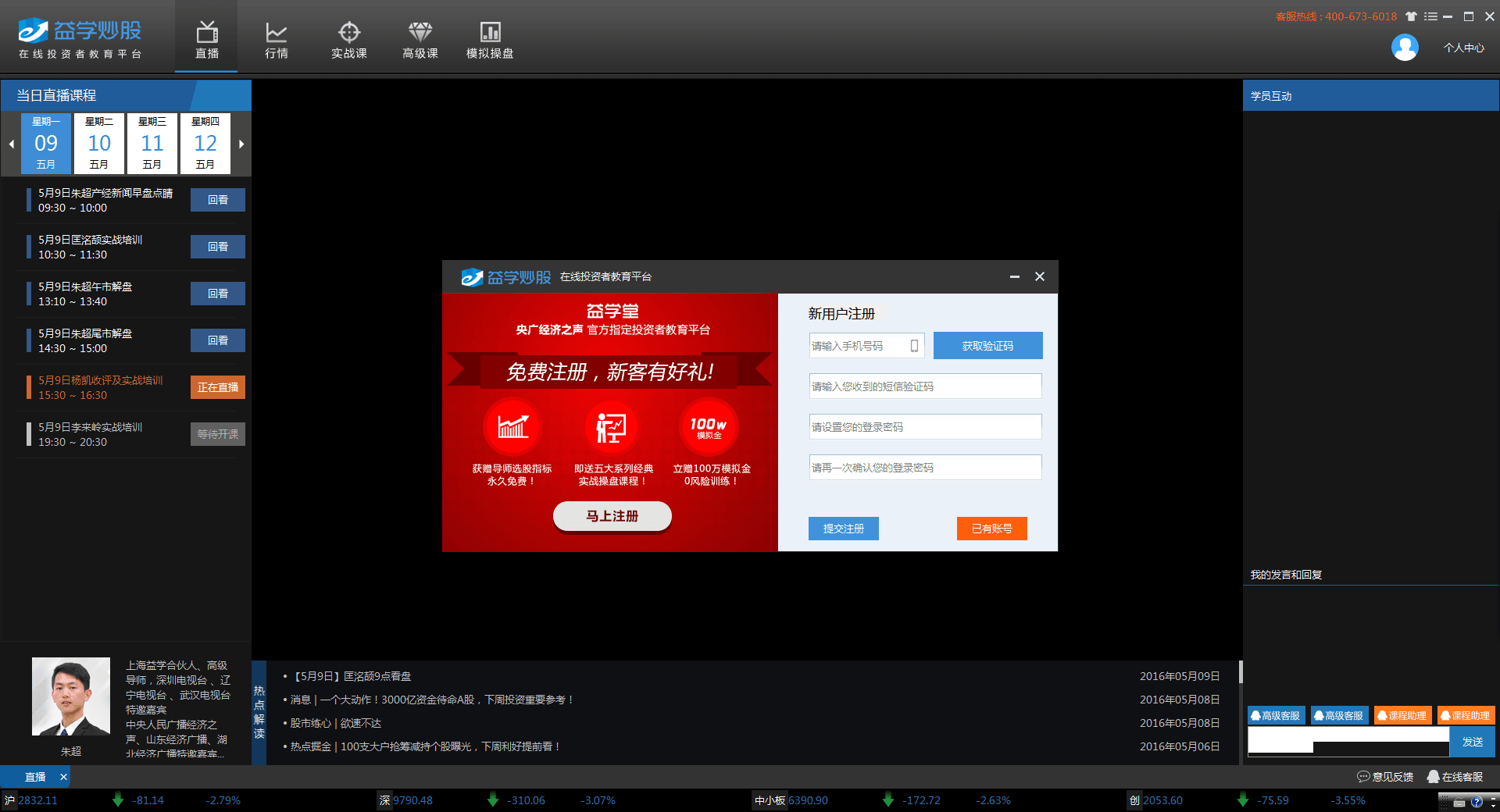Click the 马上注册 button on the red banner
Viewport: 1500px width, 812px height.
pos(612,516)
